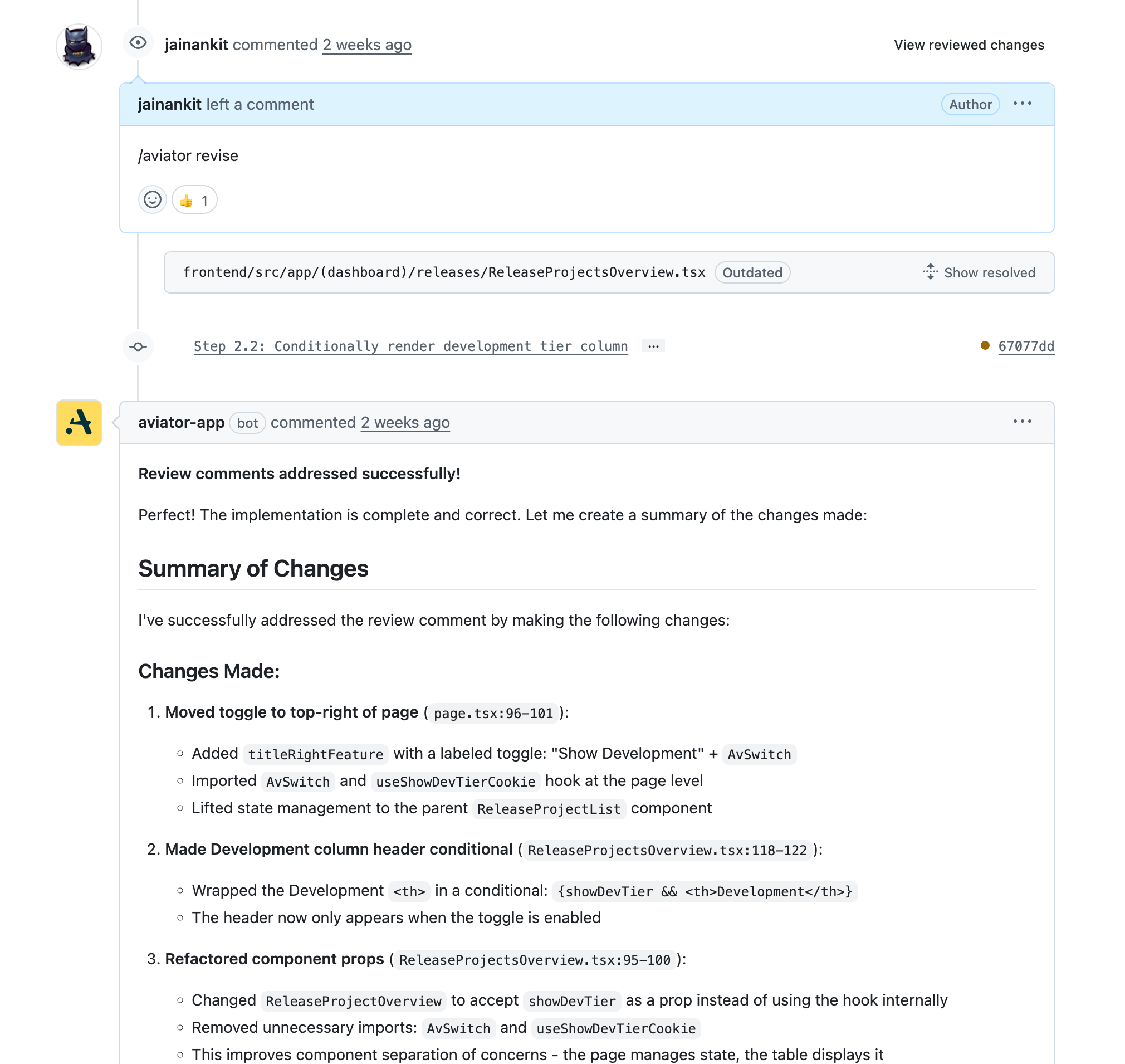
Task: Click the Author badge
Action: tap(970, 104)
